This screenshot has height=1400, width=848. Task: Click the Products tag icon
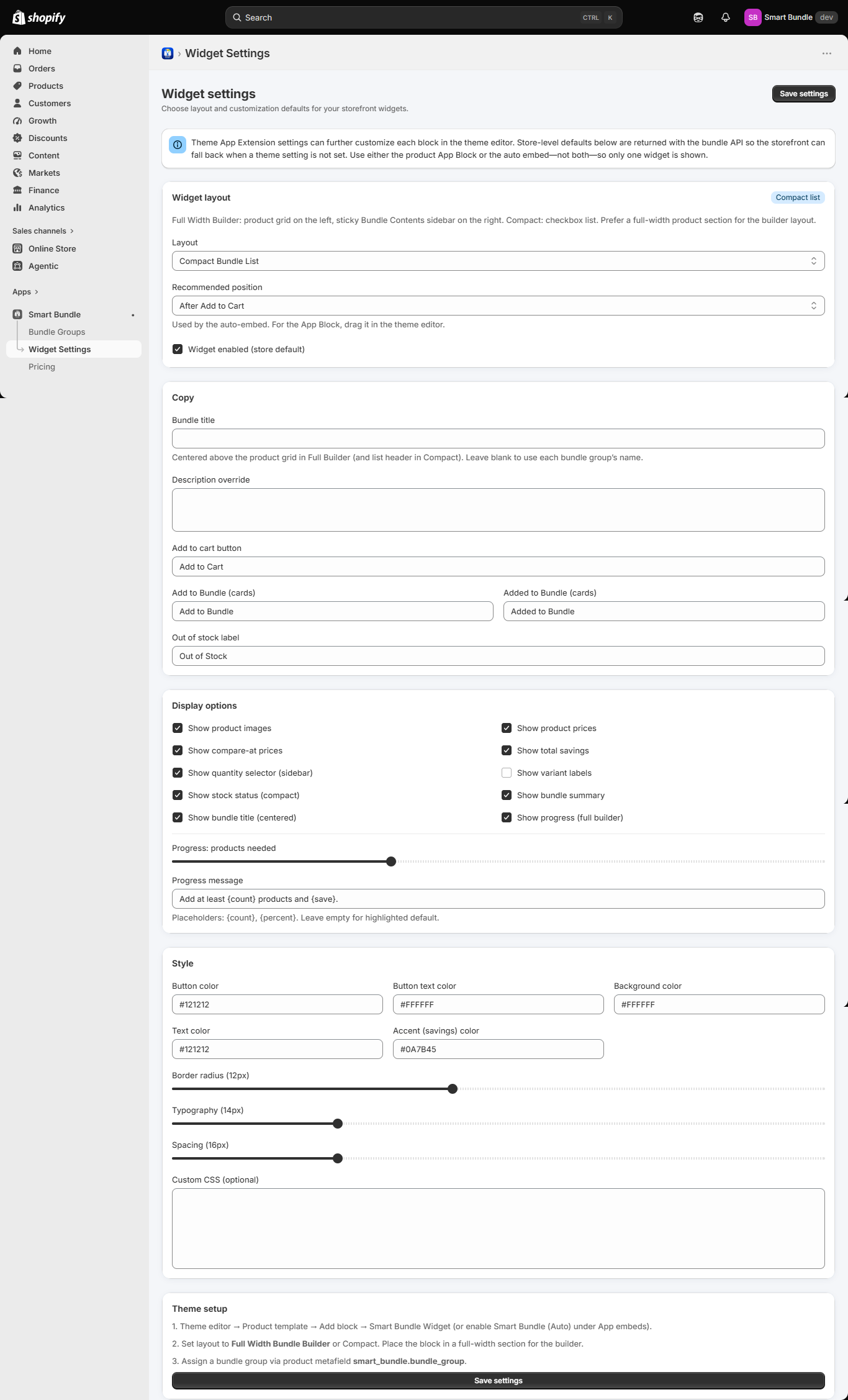pos(17,86)
